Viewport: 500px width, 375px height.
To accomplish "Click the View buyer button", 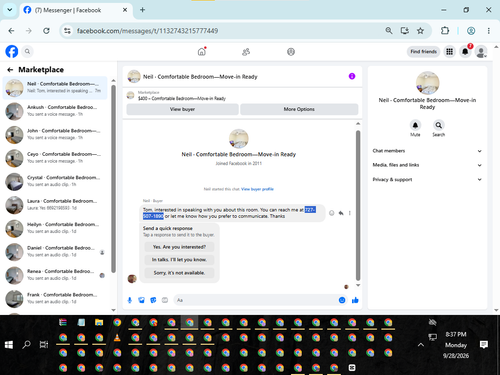I will coord(182,109).
